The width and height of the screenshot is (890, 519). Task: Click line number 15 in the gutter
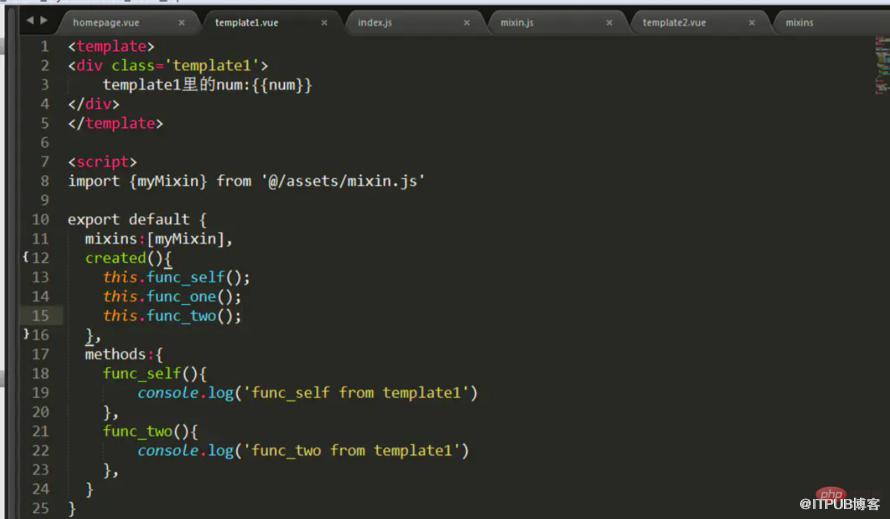pos(40,316)
